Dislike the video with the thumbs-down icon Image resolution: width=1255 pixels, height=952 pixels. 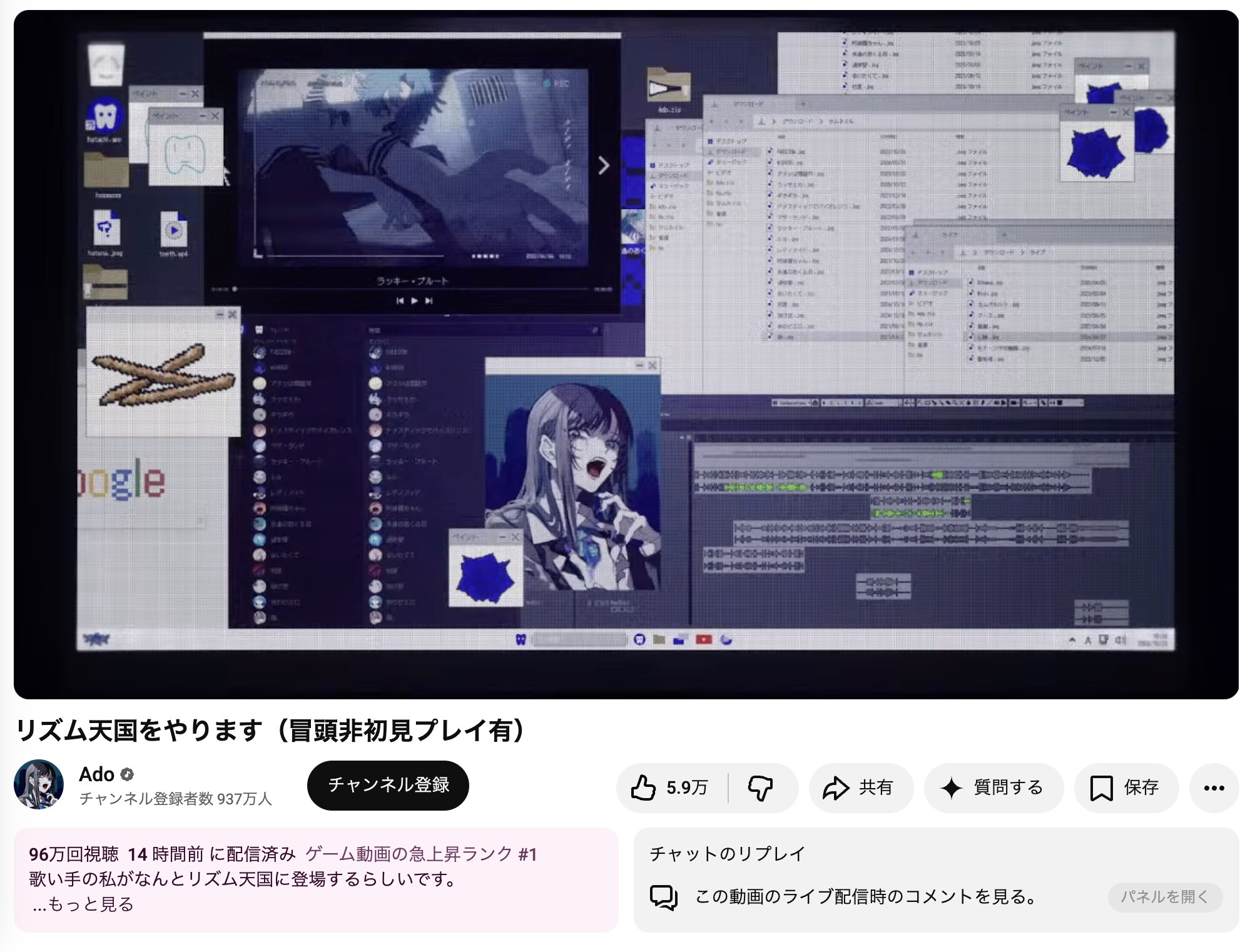click(761, 787)
